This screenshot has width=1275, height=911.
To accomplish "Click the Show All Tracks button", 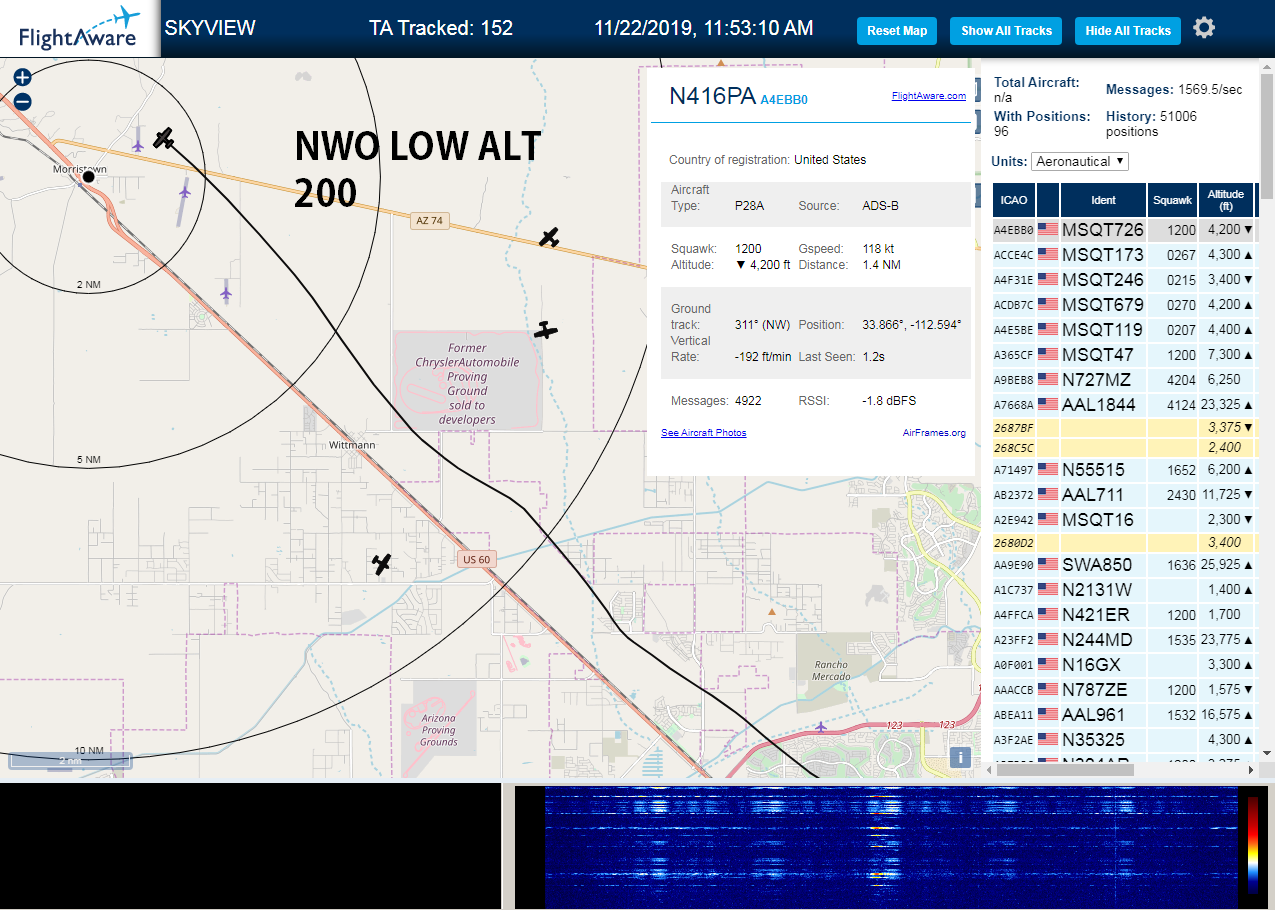I will pos(1006,31).
